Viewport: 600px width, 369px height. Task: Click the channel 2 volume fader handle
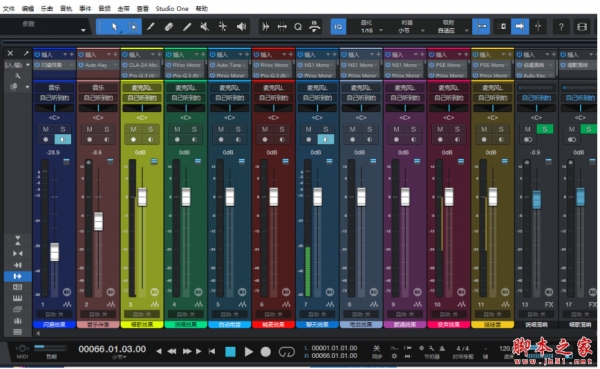98,221
